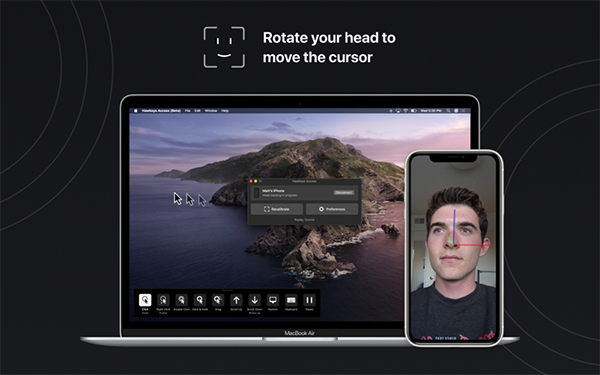Screen dimensions: 600x375
Task: Open the Apple menu
Action: pos(135,111)
